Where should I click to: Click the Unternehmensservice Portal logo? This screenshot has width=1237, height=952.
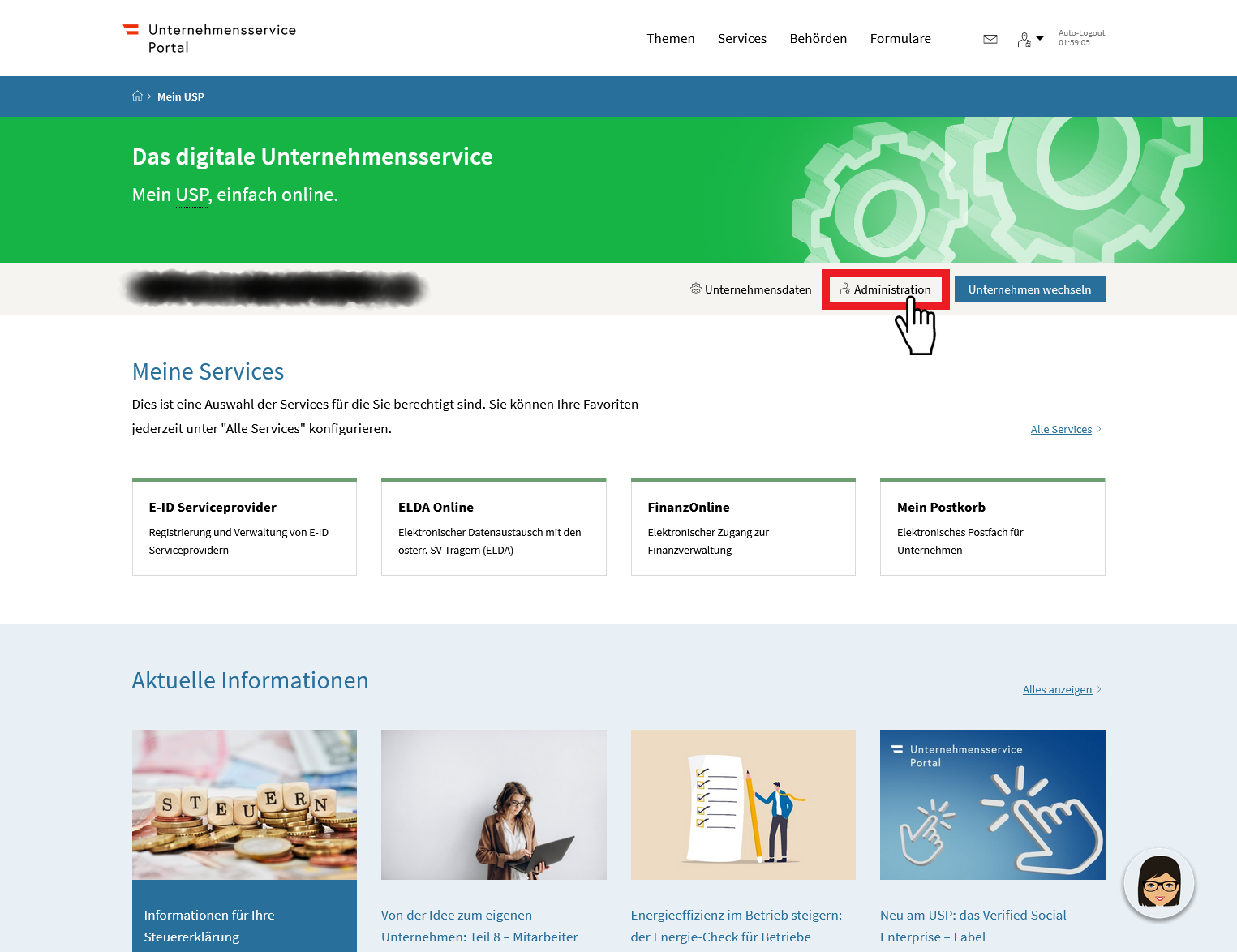(x=209, y=38)
